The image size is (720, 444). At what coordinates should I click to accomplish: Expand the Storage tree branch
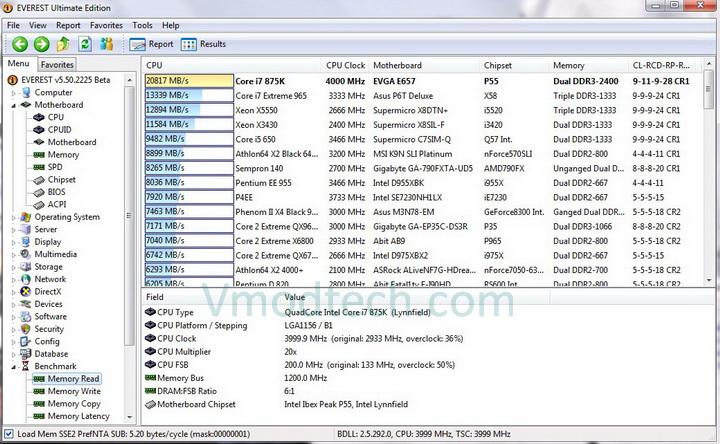pyautogui.click(x=13, y=267)
